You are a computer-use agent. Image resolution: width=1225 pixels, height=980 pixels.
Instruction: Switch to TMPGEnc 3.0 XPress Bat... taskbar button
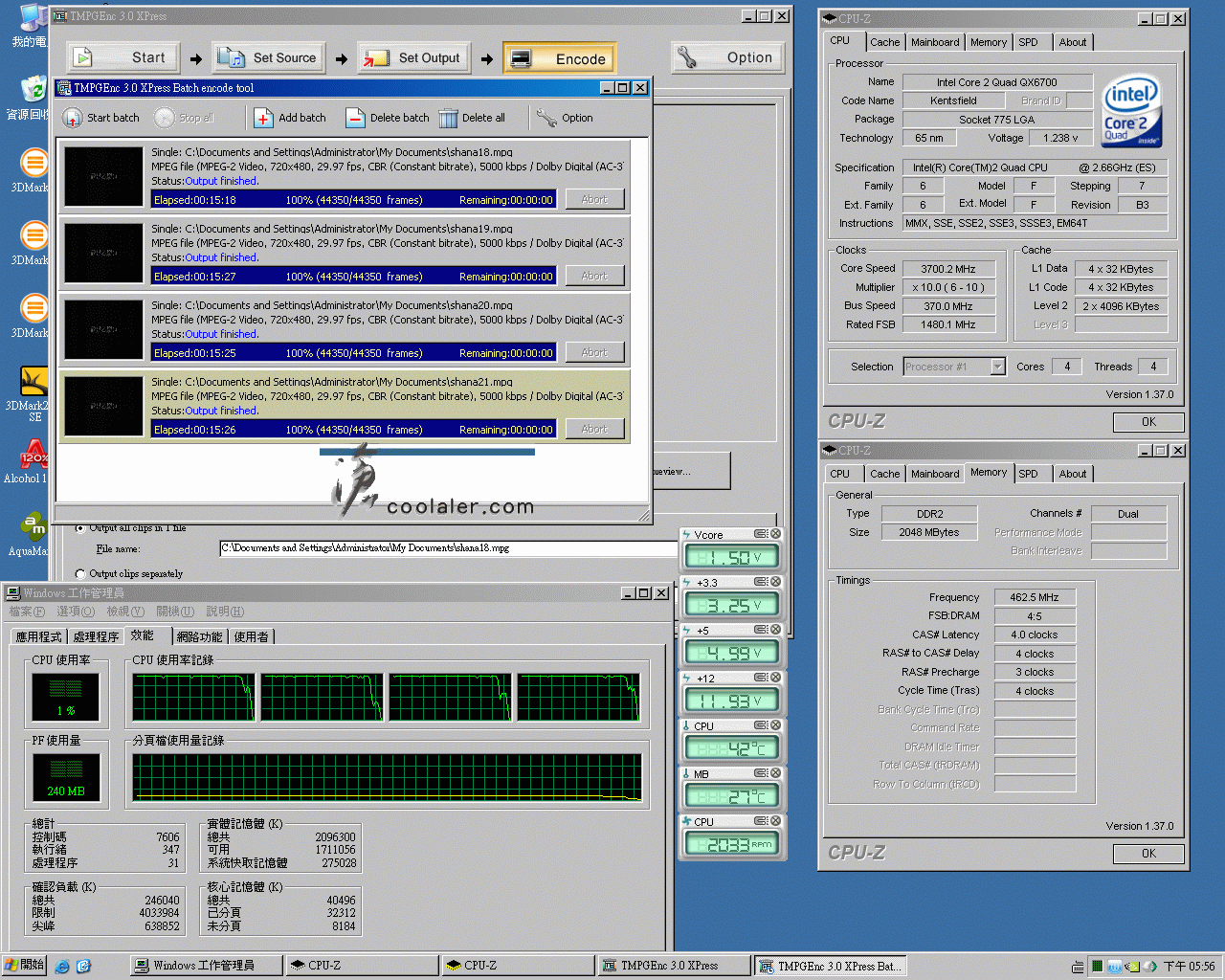pyautogui.click(x=830, y=966)
